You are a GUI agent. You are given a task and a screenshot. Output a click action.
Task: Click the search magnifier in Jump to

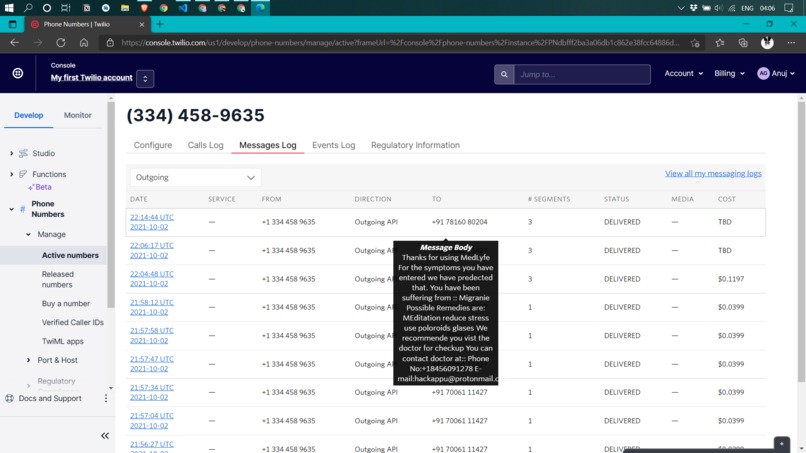pyautogui.click(x=504, y=75)
